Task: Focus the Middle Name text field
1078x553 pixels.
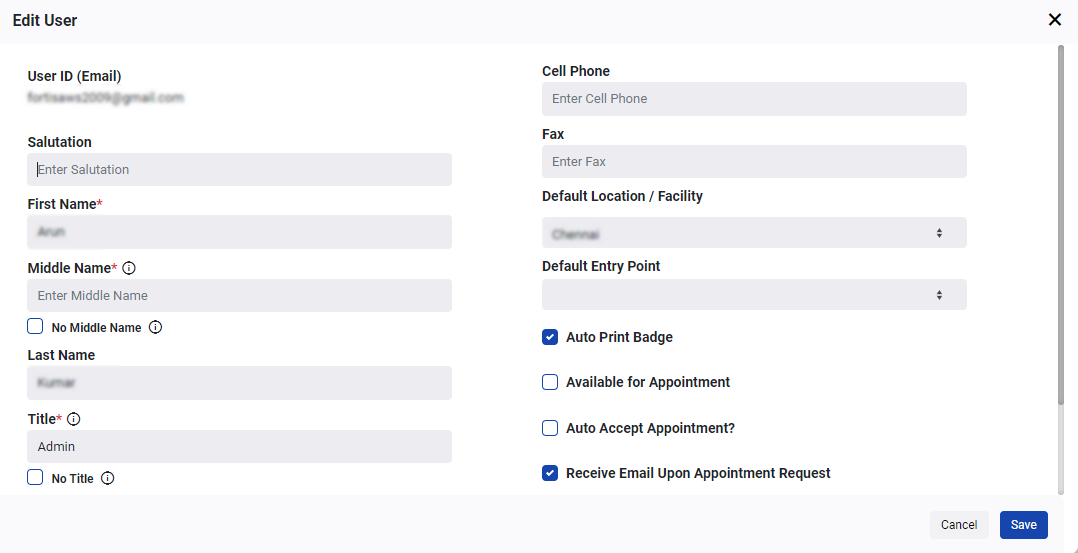Action: click(x=239, y=295)
